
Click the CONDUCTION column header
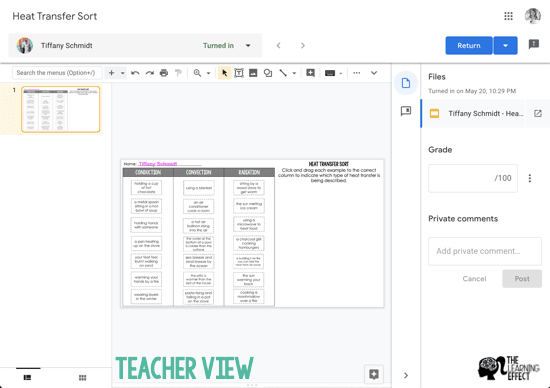[x=148, y=172]
